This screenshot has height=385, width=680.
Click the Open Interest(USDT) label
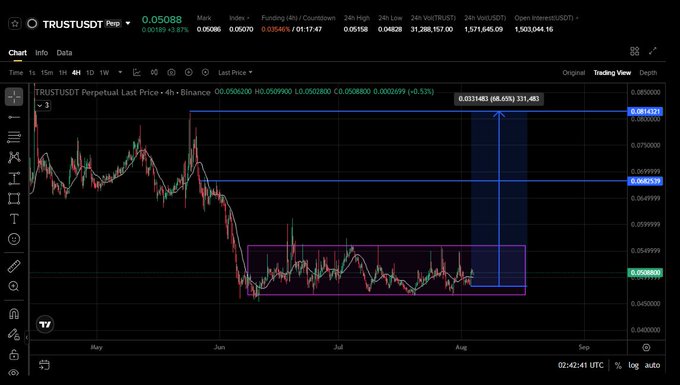click(x=546, y=18)
